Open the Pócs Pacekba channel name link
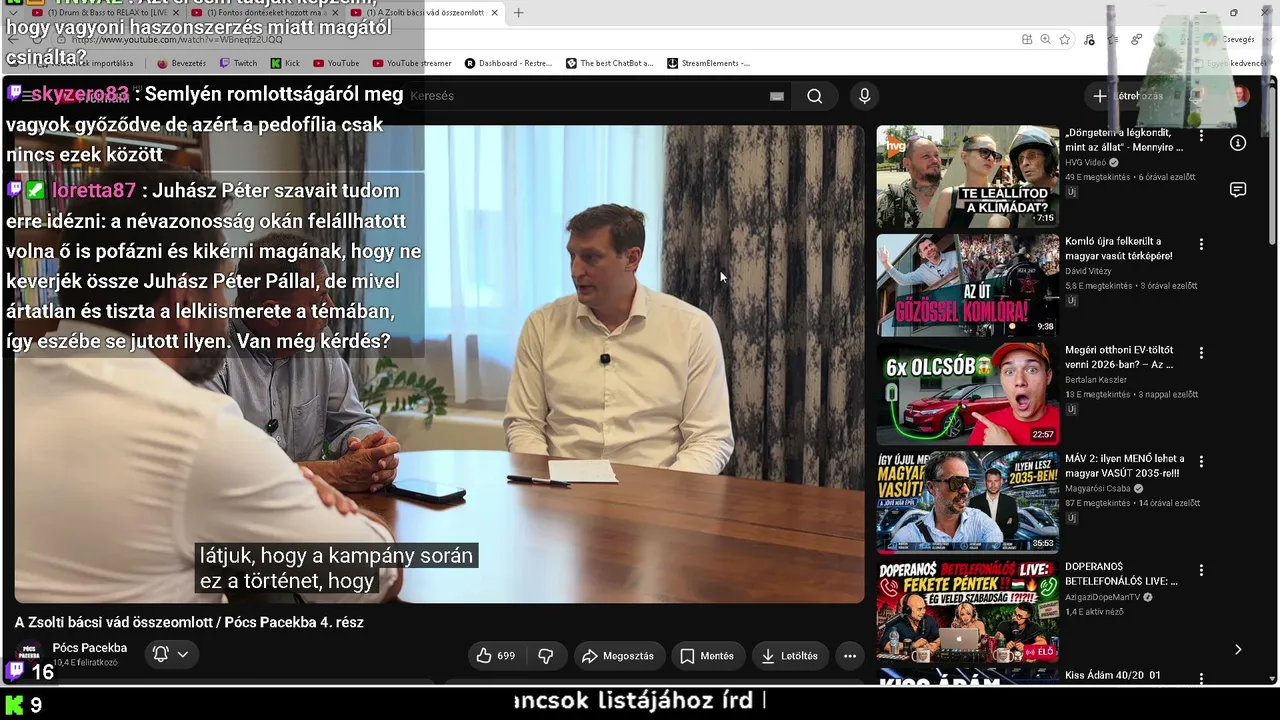The height and width of the screenshot is (720, 1280). 90,648
